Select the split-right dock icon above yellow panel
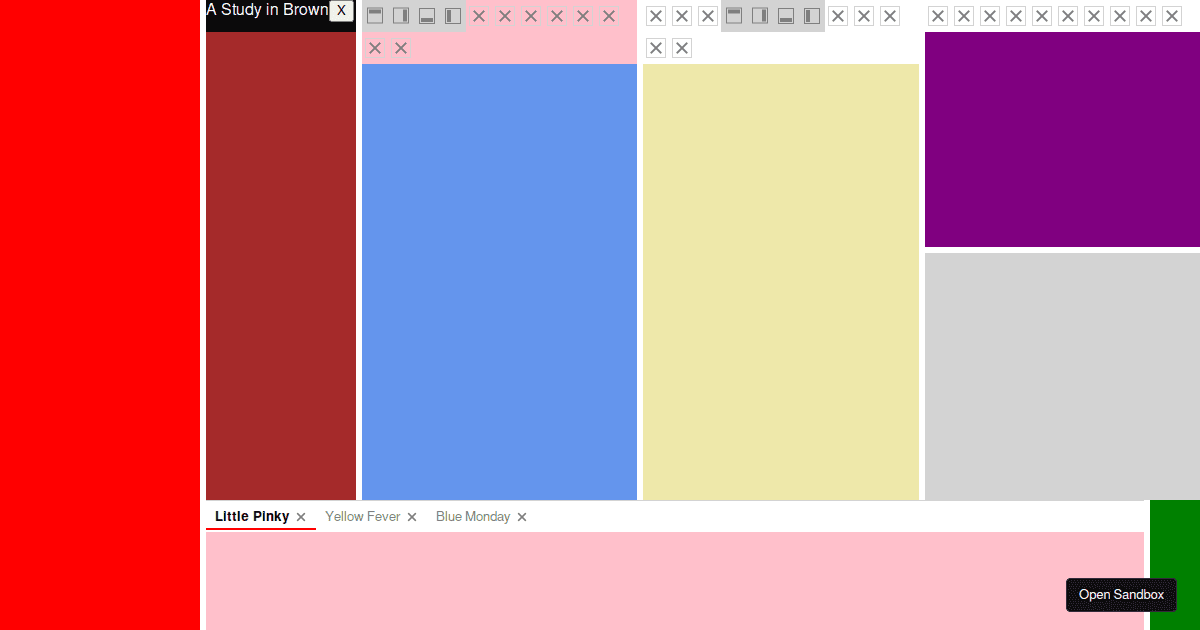 (x=761, y=16)
